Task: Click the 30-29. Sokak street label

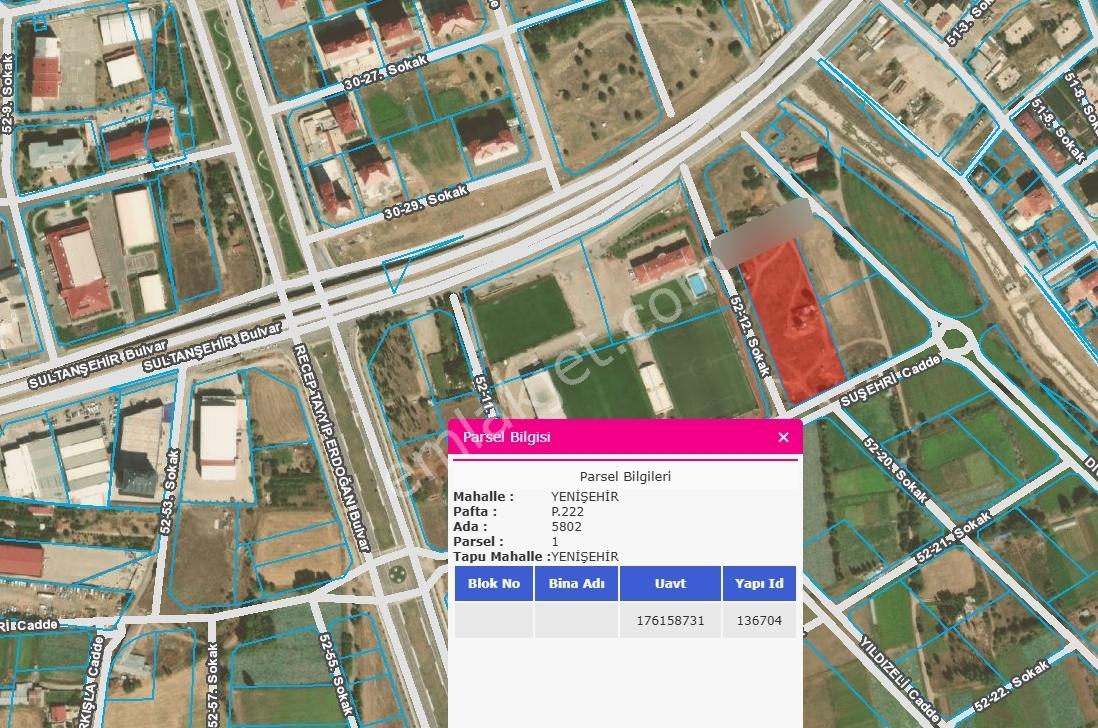Action: [426, 203]
